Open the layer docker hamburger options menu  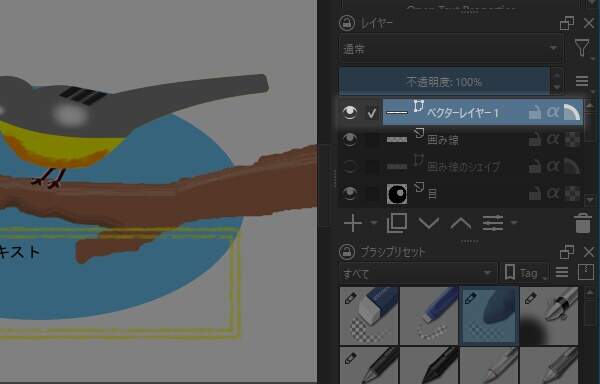582,81
